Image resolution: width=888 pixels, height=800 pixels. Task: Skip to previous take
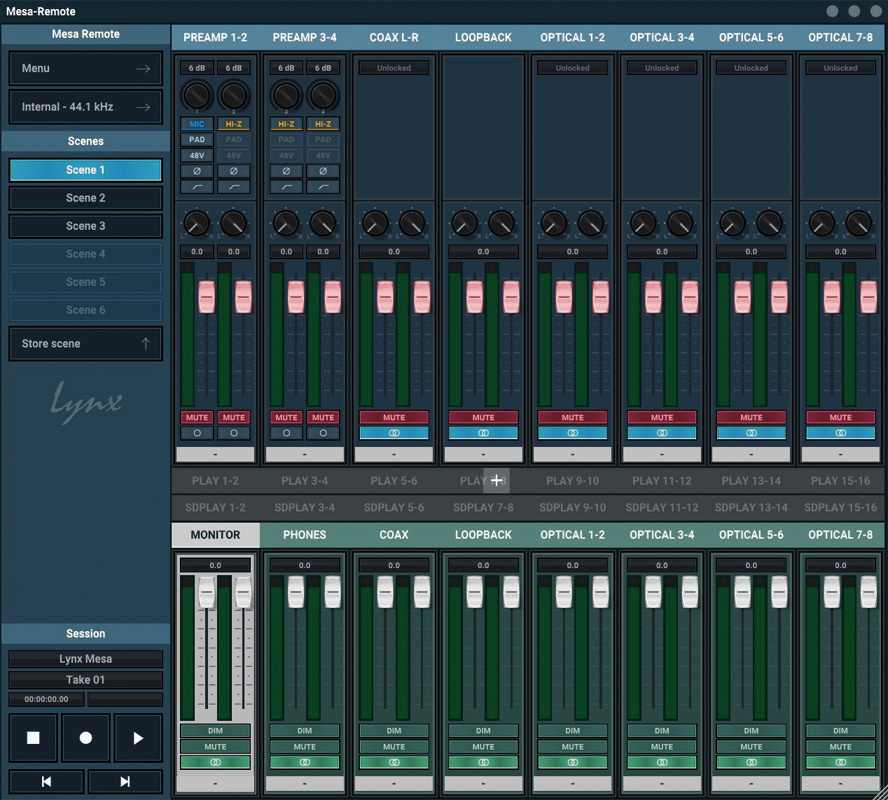click(x=46, y=781)
